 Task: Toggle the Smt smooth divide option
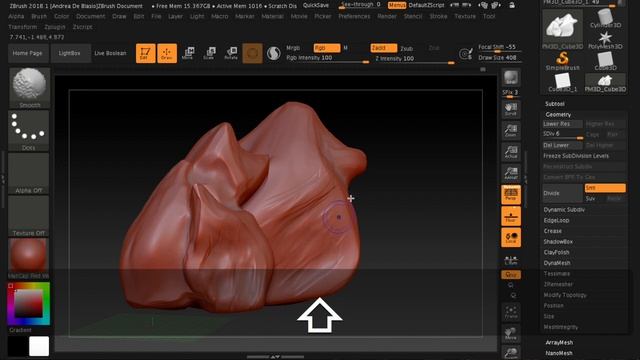point(605,188)
